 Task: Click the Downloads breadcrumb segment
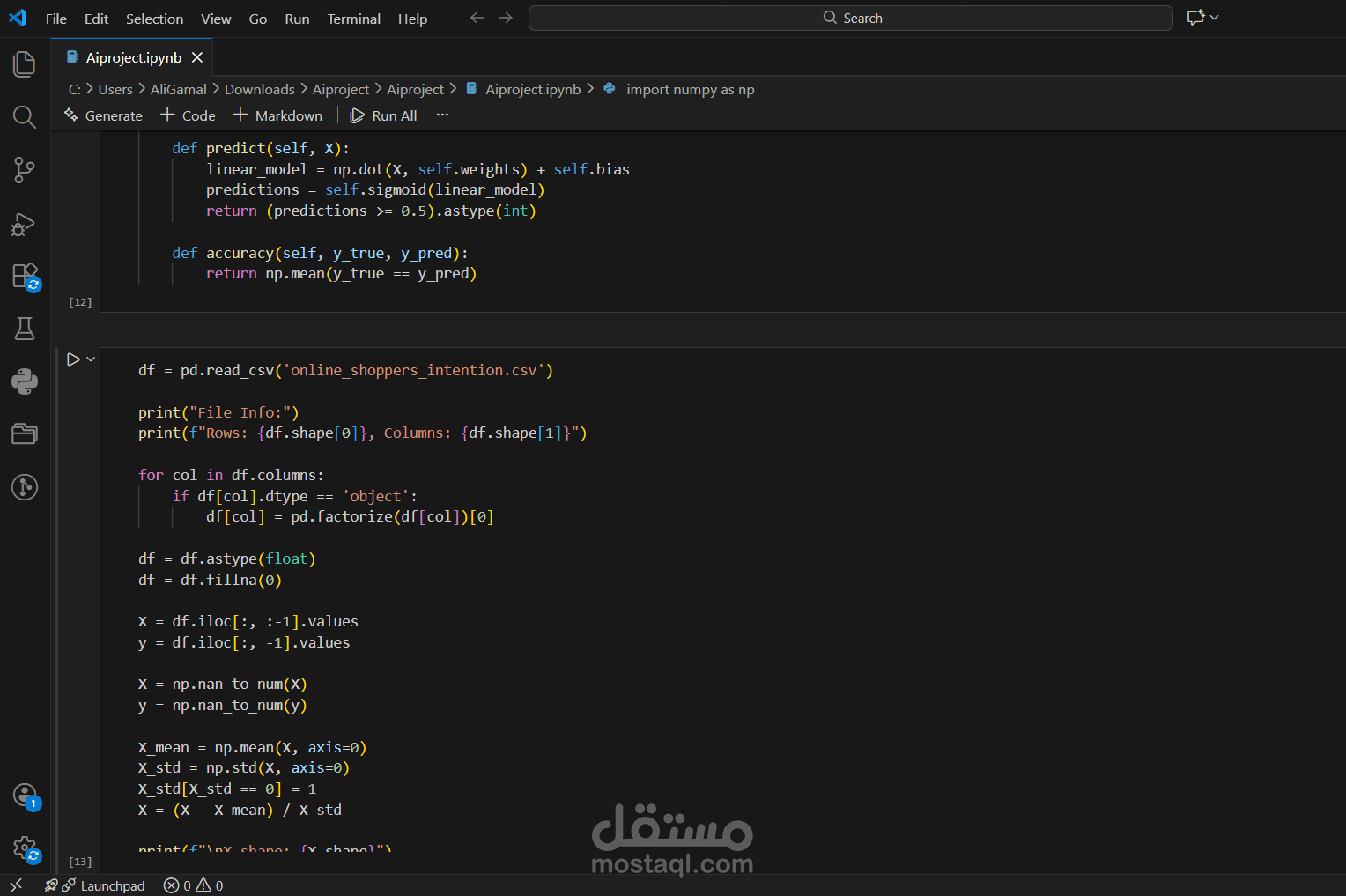click(260, 90)
